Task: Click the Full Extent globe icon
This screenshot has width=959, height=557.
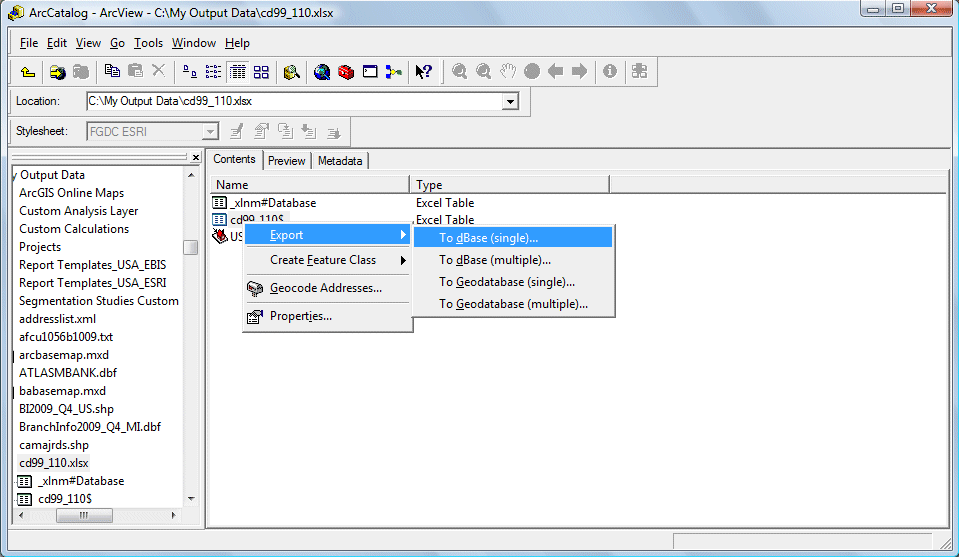Action: (532, 72)
